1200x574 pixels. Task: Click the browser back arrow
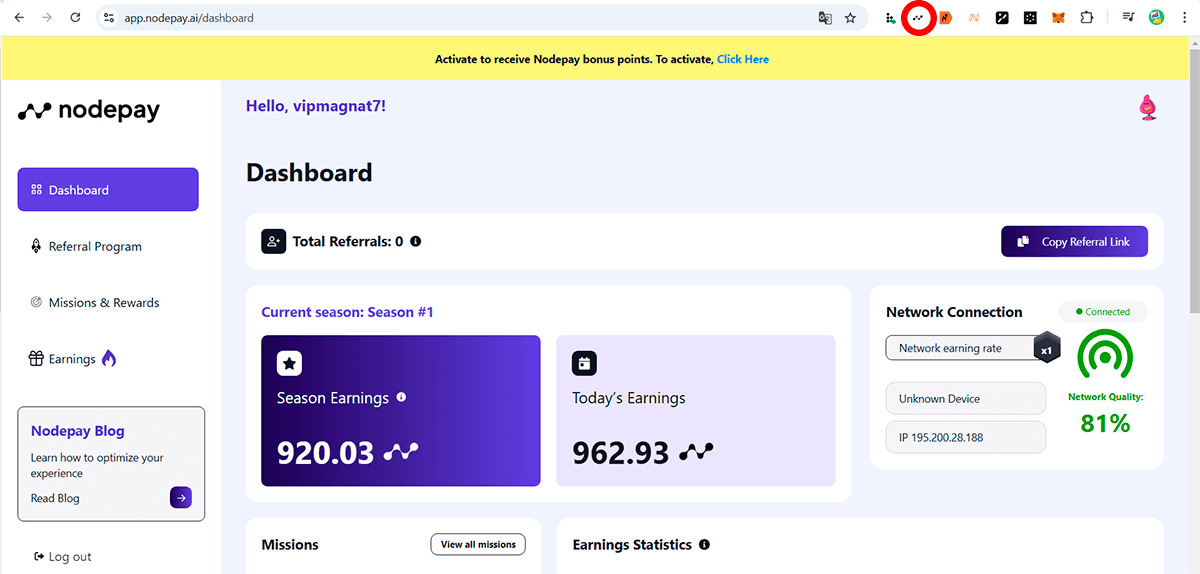(19, 18)
